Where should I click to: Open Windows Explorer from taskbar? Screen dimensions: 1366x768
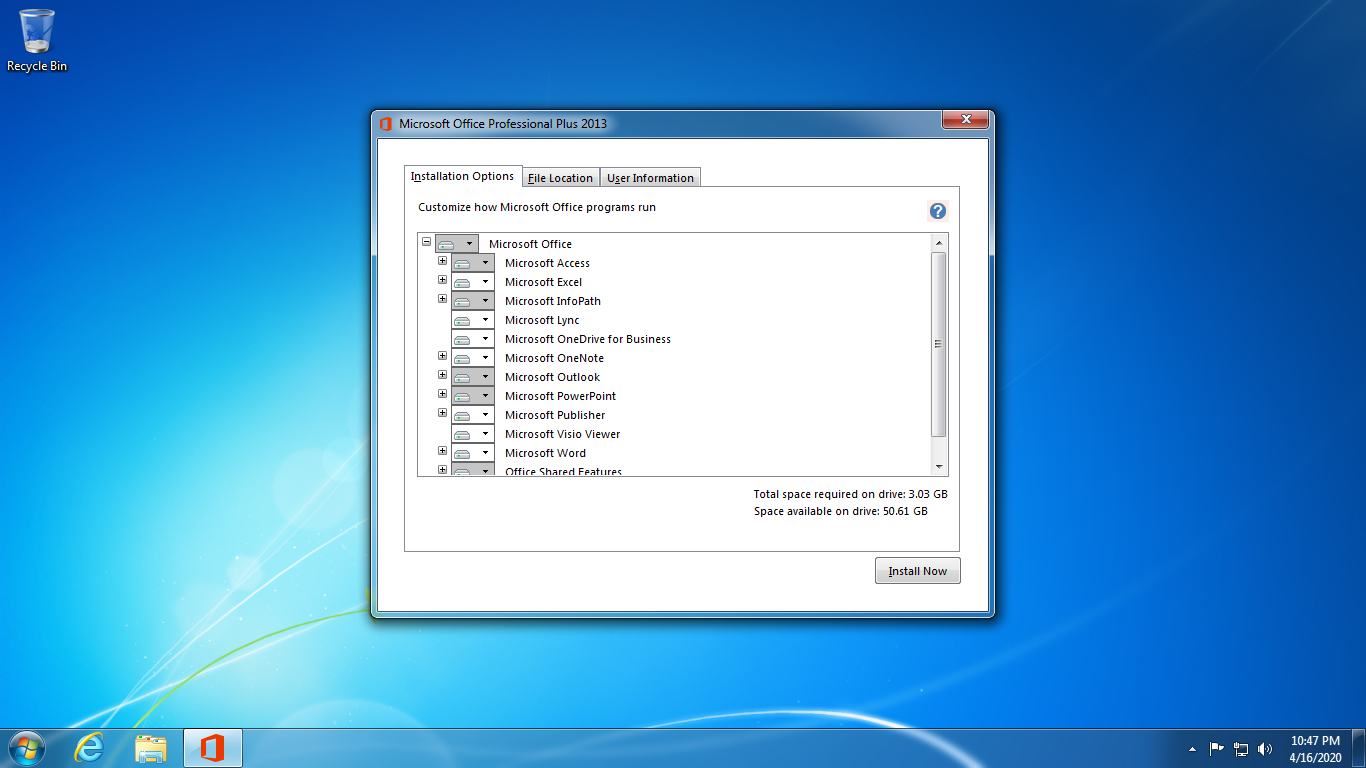(151, 748)
